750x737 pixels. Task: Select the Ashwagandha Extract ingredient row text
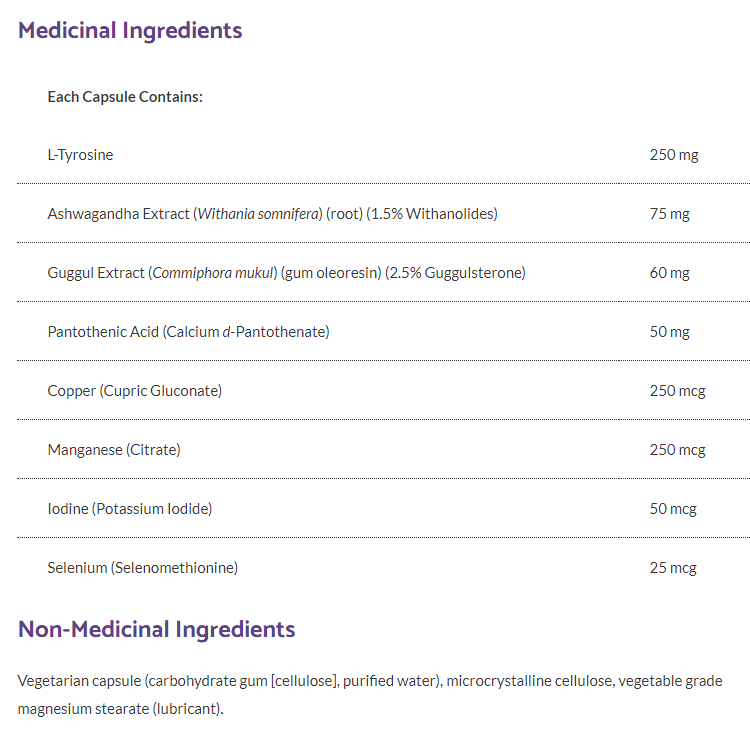click(x=272, y=214)
